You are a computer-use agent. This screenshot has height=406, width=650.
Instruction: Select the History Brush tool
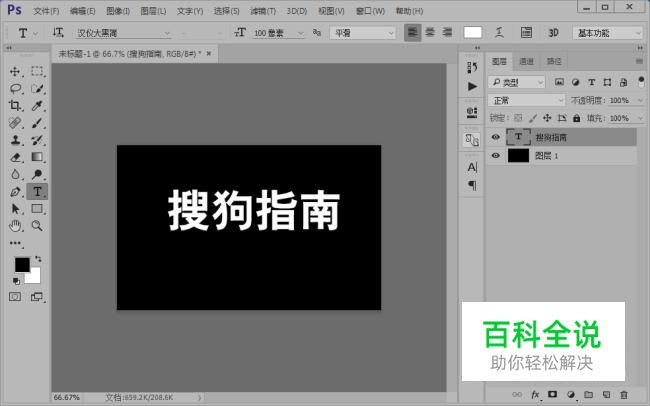point(37,140)
